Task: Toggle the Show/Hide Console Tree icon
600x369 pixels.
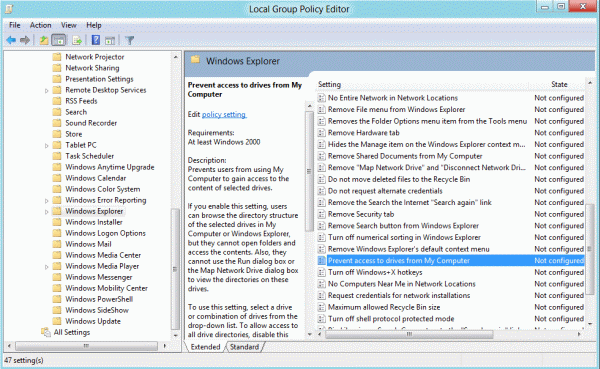Action: coord(59,40)
